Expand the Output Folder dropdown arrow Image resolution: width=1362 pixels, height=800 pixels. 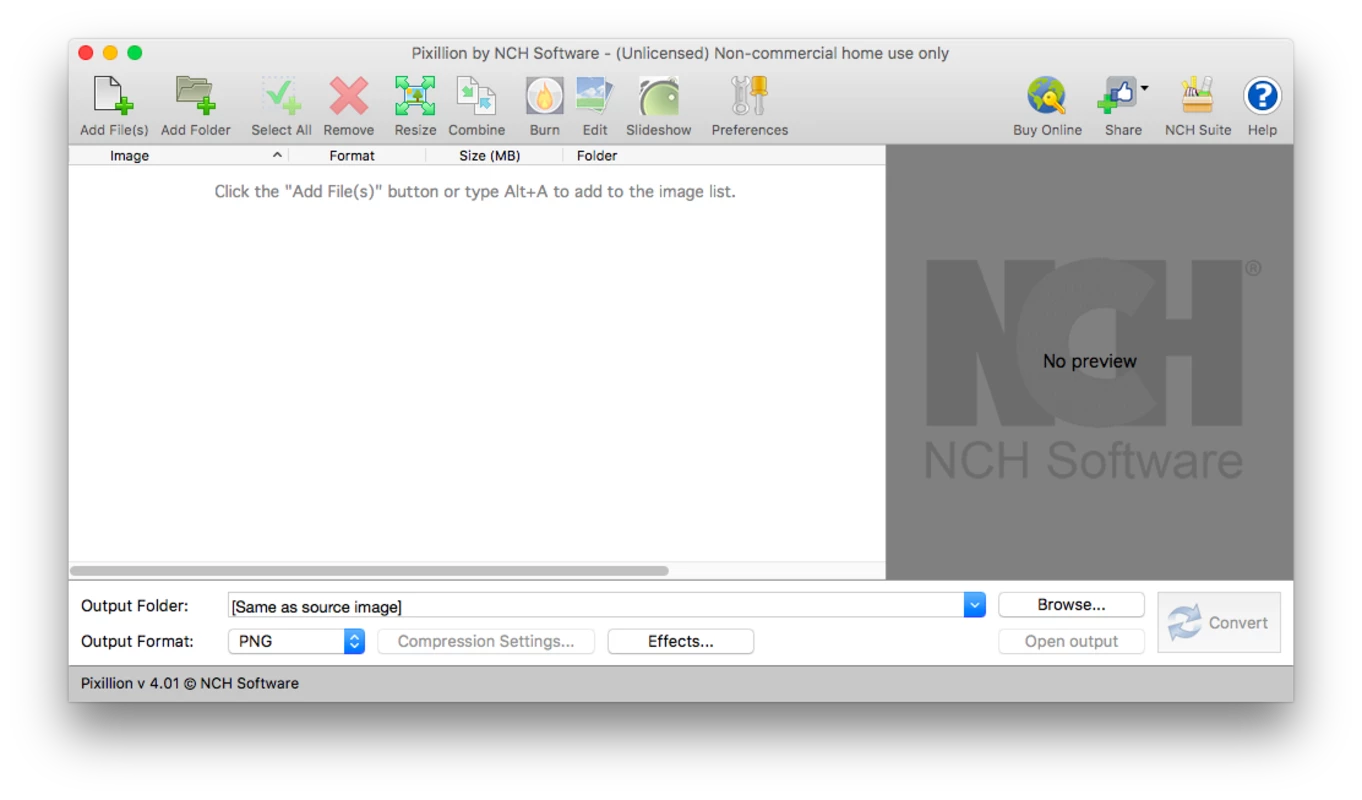pos(975,605)
